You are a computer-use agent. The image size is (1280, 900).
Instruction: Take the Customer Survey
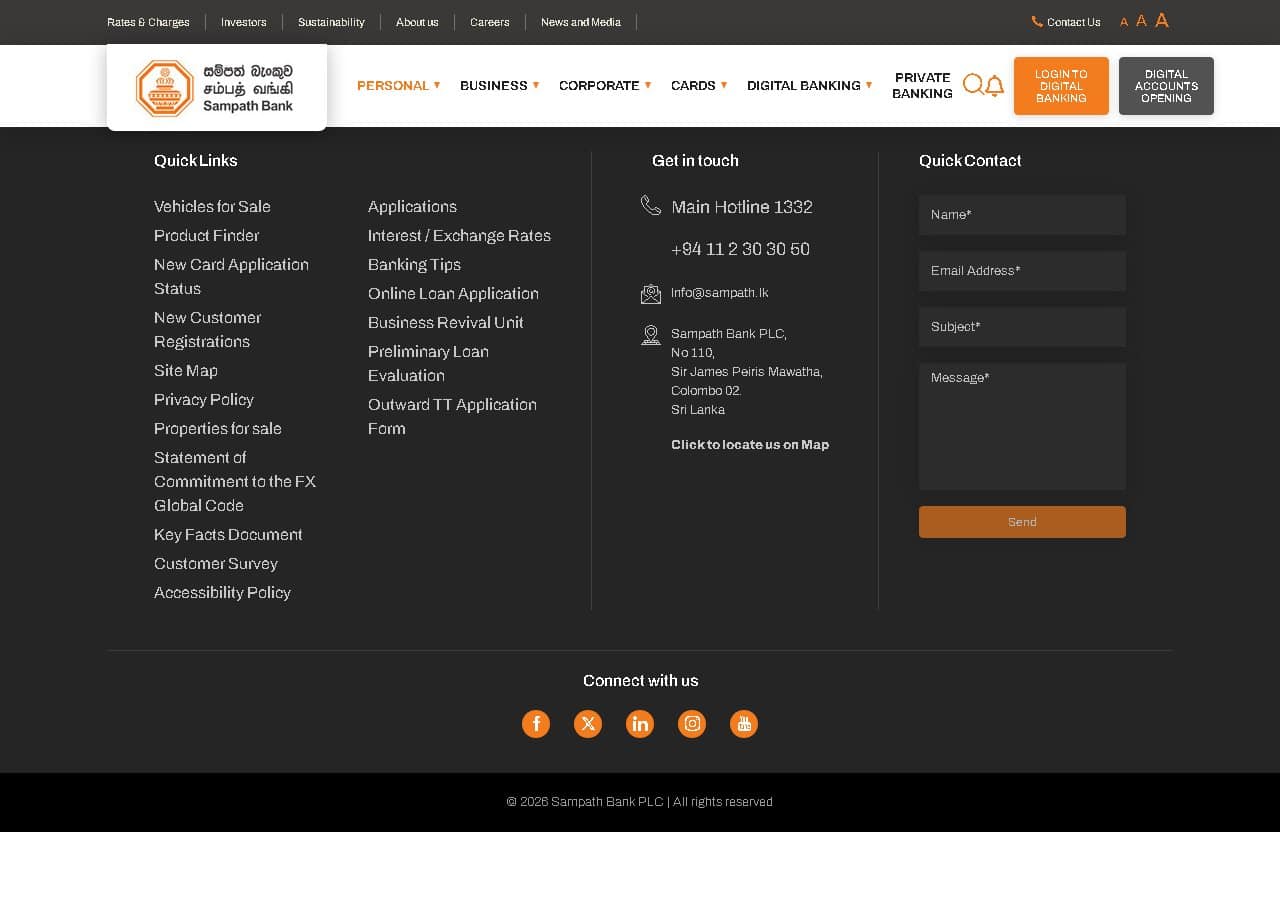[x=216, y=564]
